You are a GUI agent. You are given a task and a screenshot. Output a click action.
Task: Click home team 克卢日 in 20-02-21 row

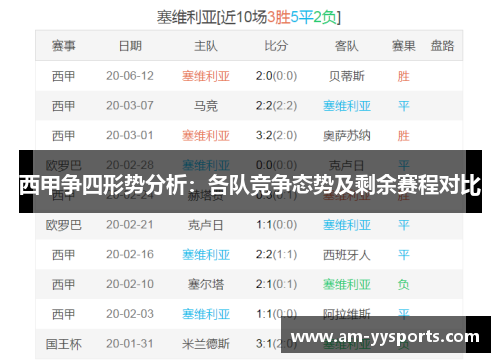coord(206,225)
